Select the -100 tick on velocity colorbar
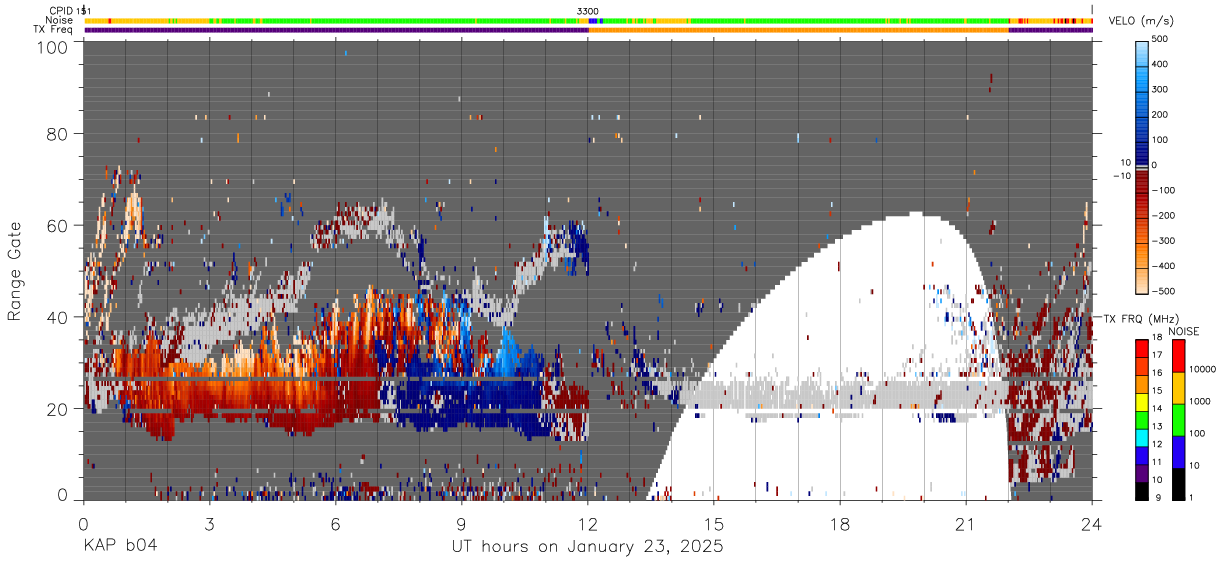This screenshot has width=1228, height=567. (x=1164, y=190)
